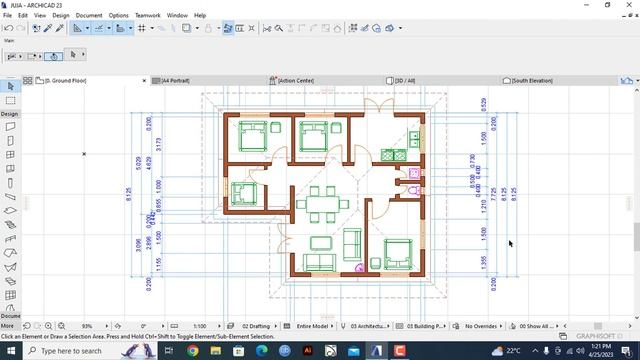Screen dimensions: 640x360
Task: Select the Mesh tool in toolbox
Action: pyautogui.click(x=11, y=295)
